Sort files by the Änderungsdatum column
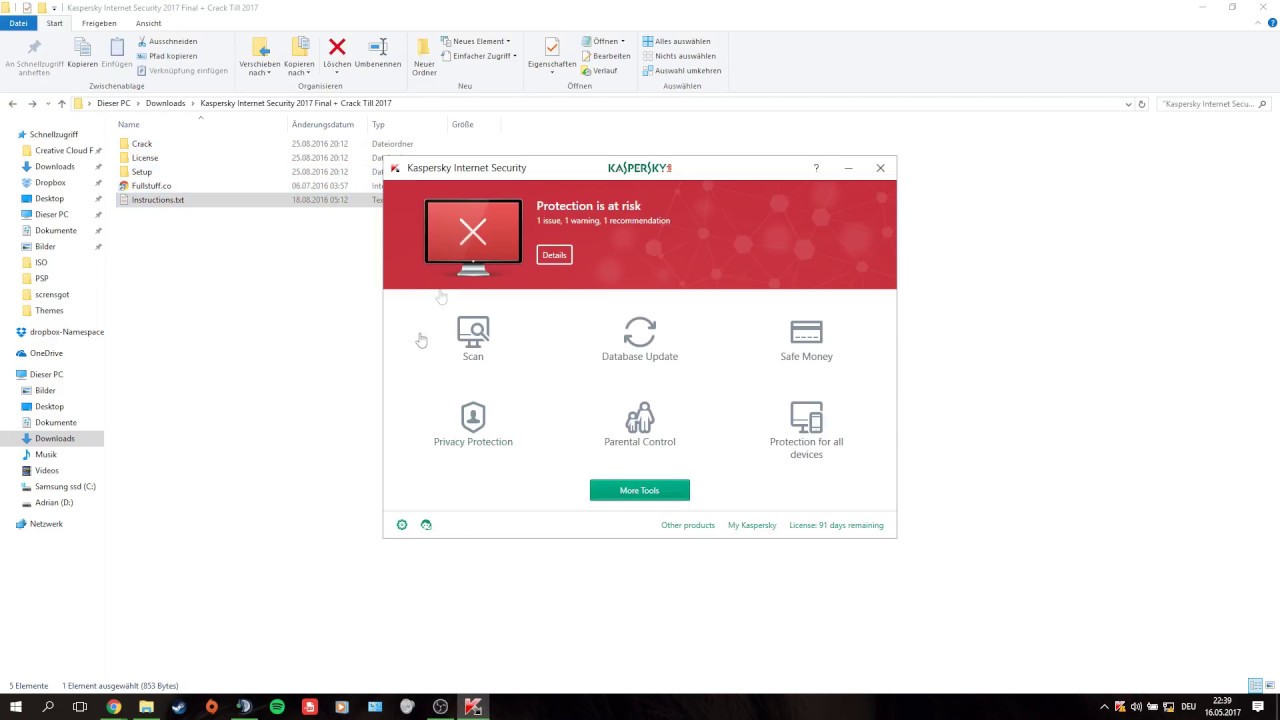1280x720 pixels. [x=322, y=125]
